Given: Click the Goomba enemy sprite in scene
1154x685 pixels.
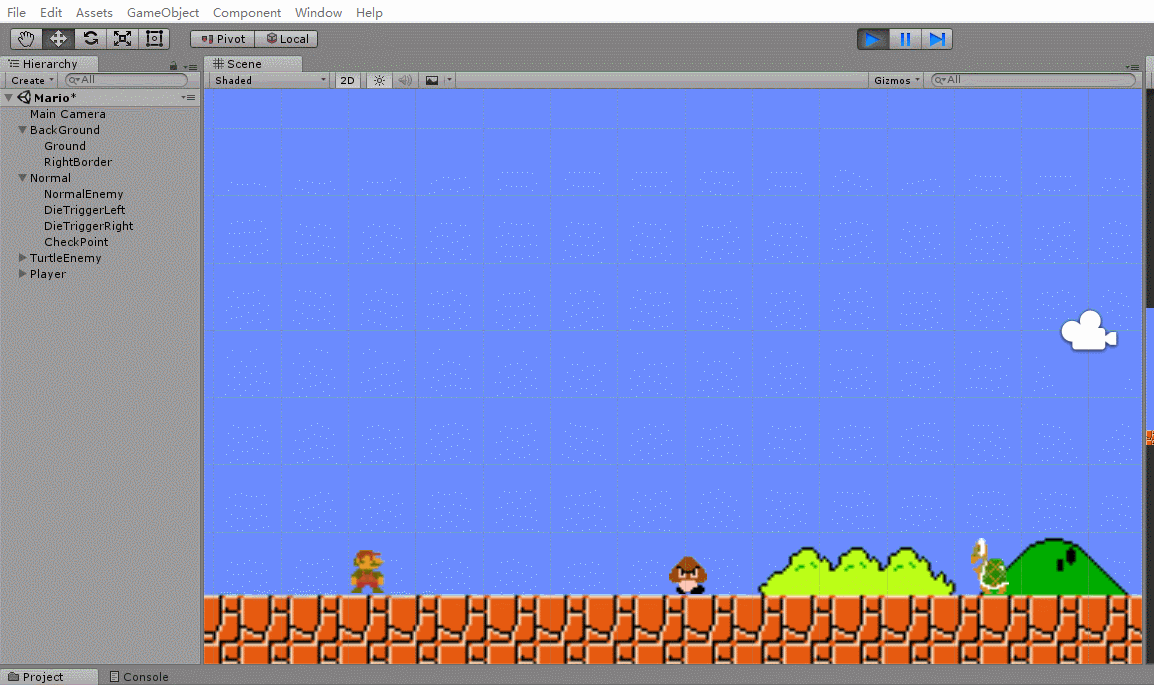Looking at the screenshot, I should pyautogui.click(x=688, y=575).
